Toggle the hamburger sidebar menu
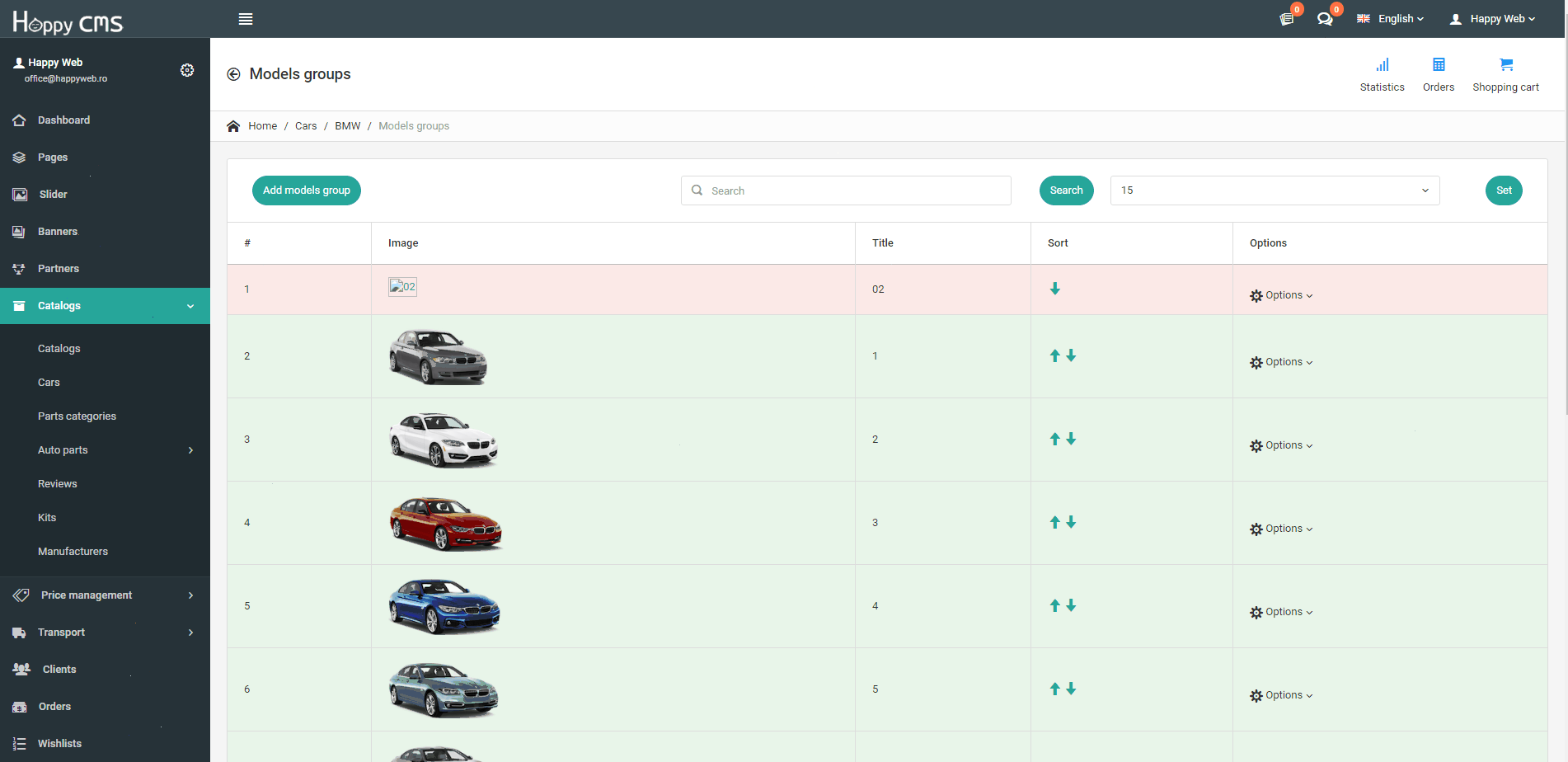The height and width of the screenshot is (762, 1568). 246,19
